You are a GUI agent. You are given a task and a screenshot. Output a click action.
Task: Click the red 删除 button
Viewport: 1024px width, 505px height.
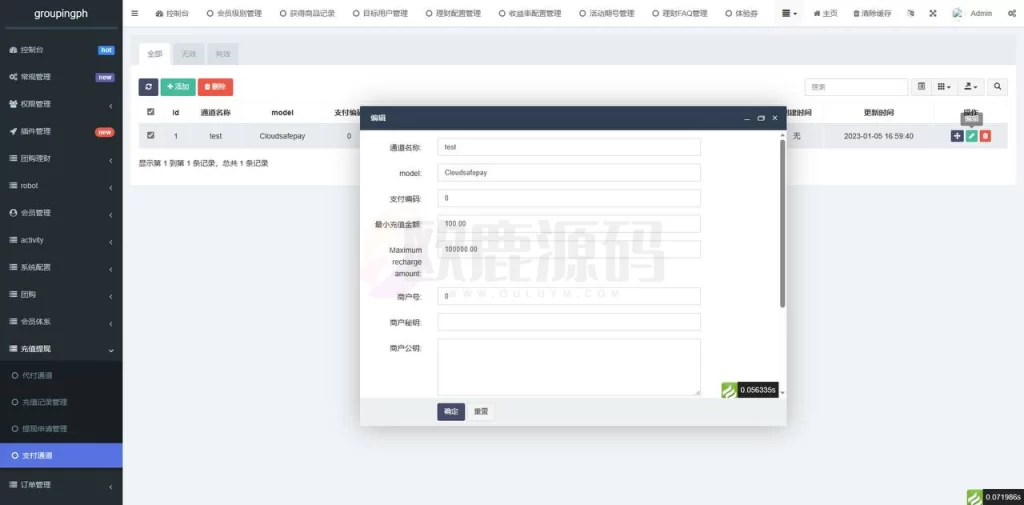tap(216, 87)
